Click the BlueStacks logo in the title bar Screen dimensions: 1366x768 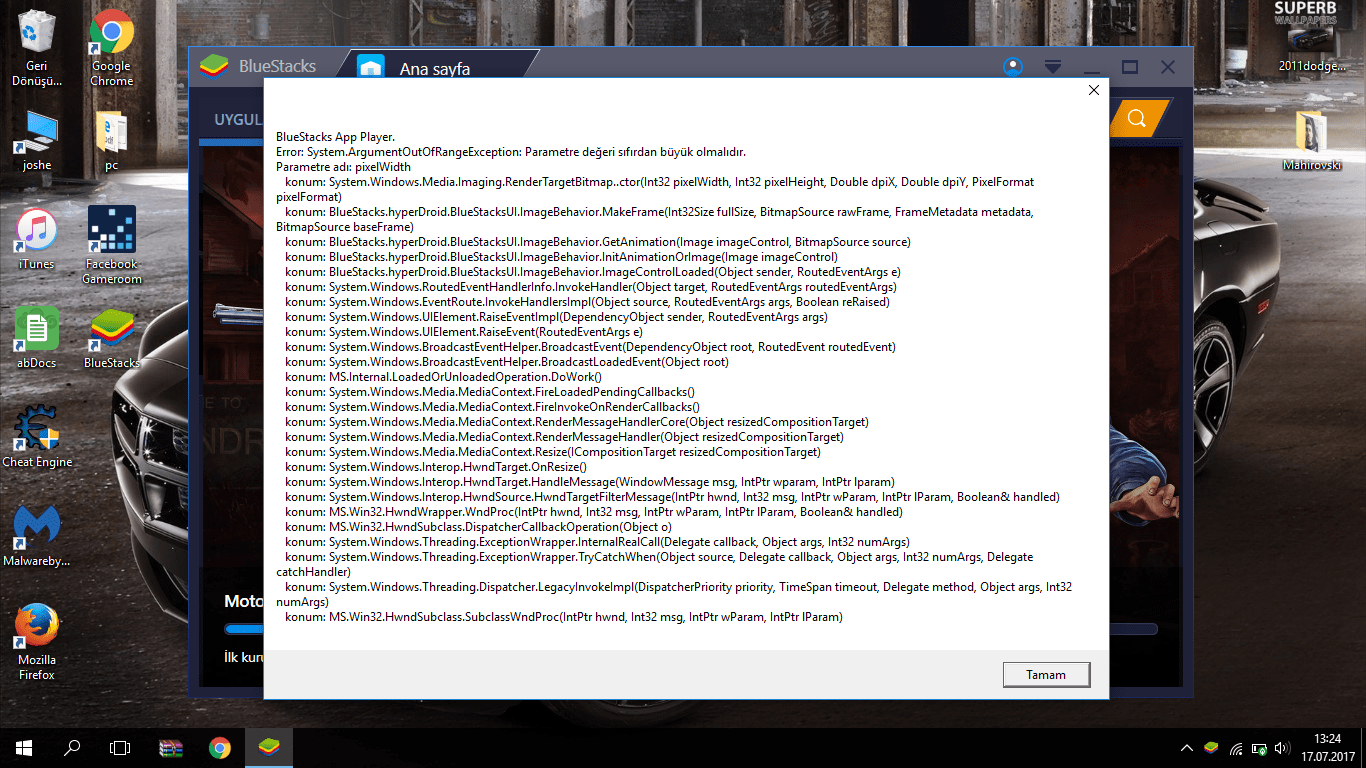click(214, 67)
